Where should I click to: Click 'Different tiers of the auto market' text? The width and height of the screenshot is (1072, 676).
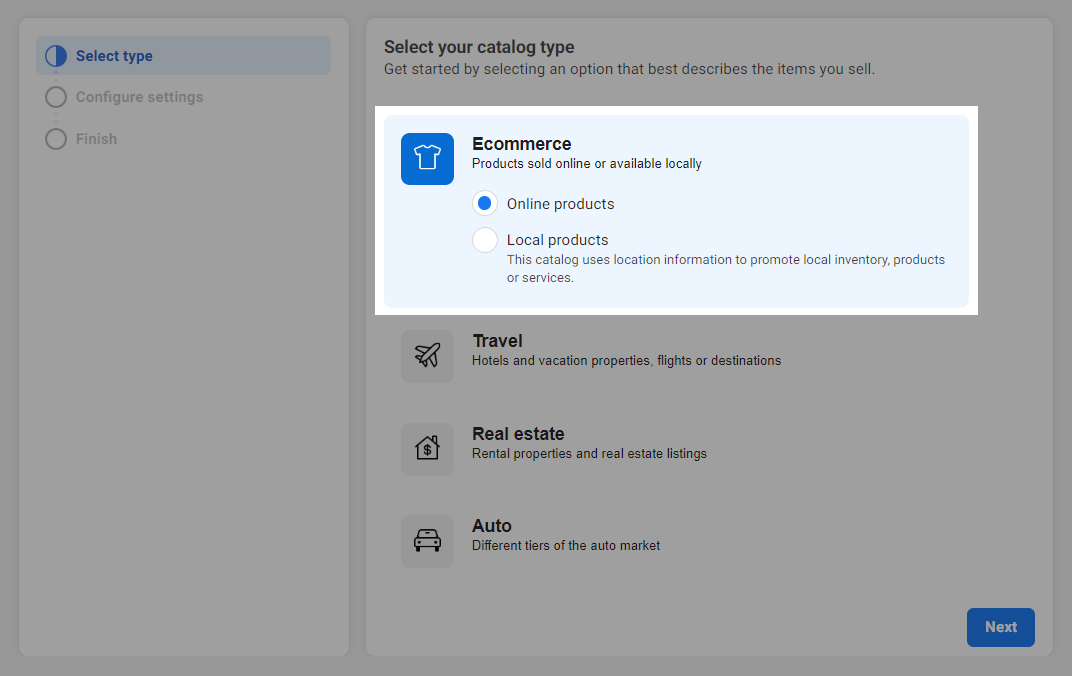coord(566,545)
